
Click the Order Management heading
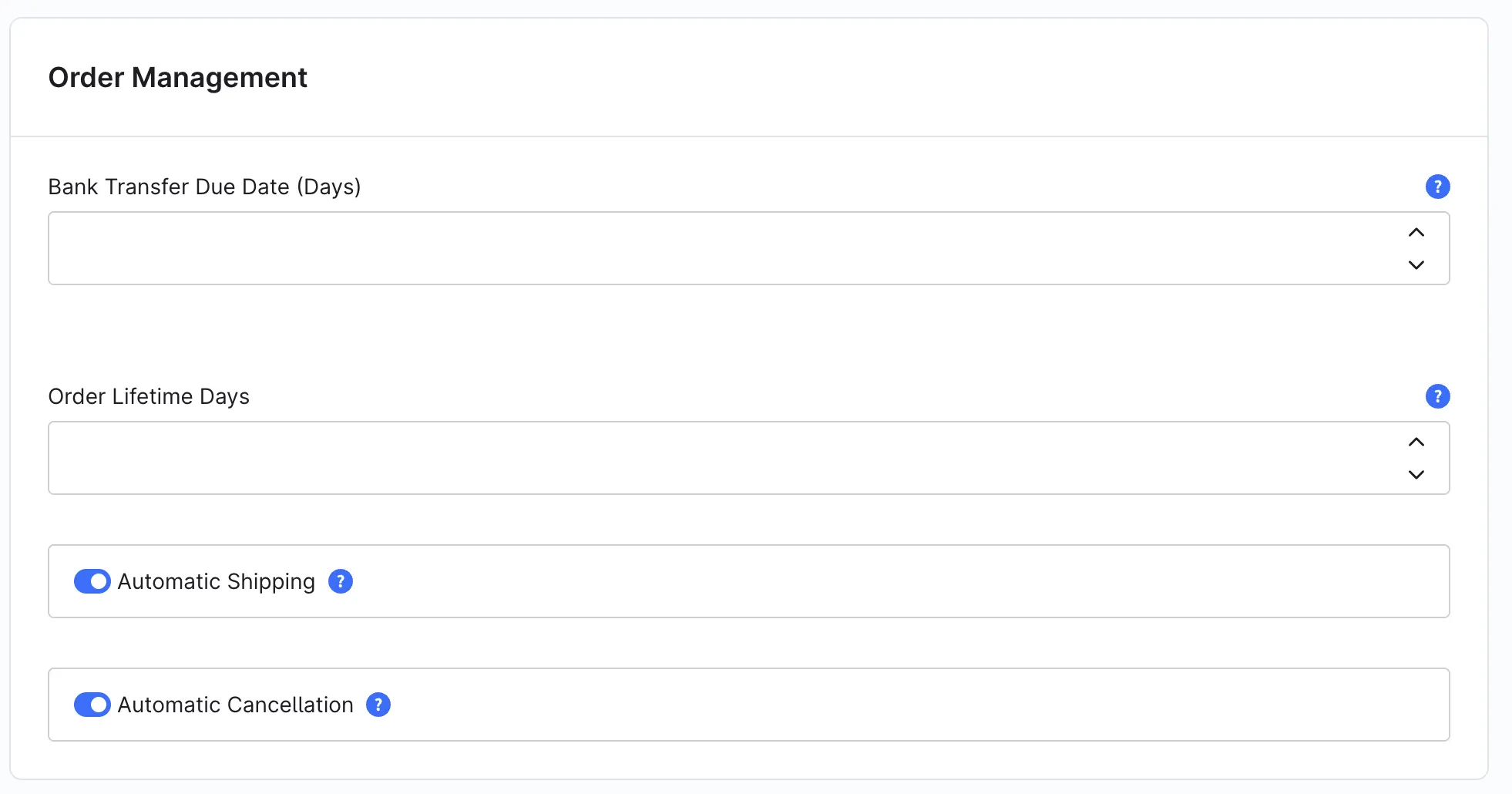tap(178, 78)
